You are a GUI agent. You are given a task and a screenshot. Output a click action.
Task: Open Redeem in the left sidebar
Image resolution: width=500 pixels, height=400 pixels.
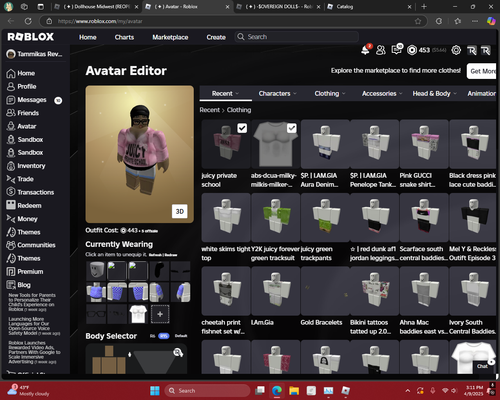[24, 205]
